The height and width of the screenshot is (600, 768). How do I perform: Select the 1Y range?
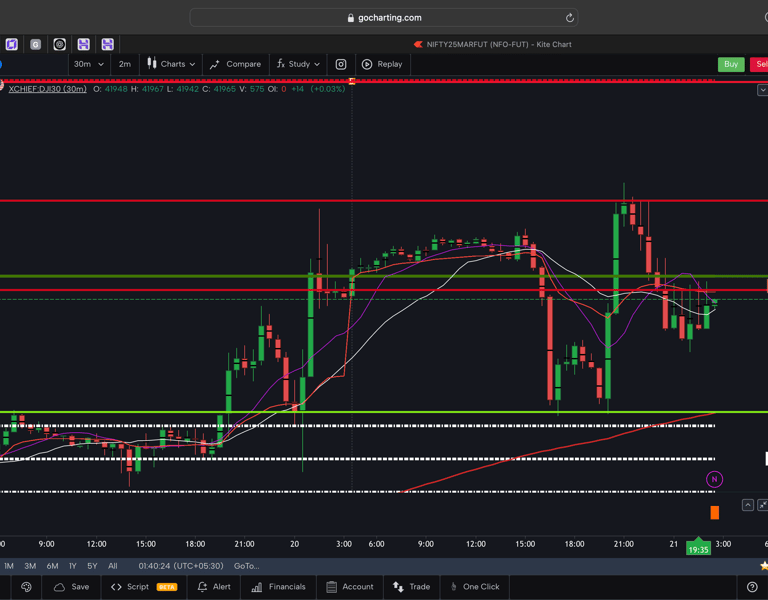[x=72, y=566]
